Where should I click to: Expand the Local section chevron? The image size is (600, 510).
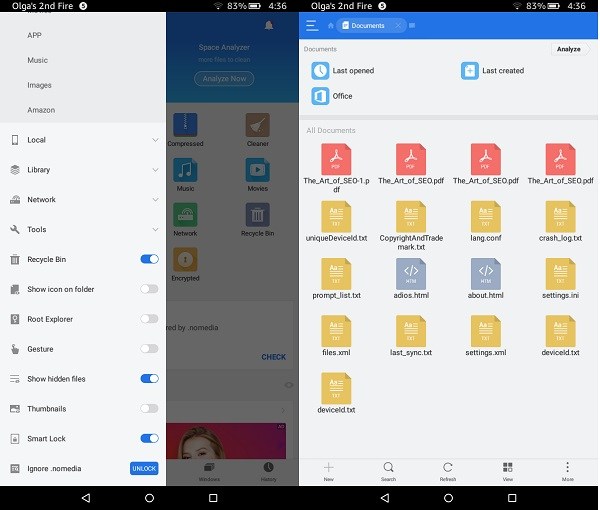[x=155, y=140]
